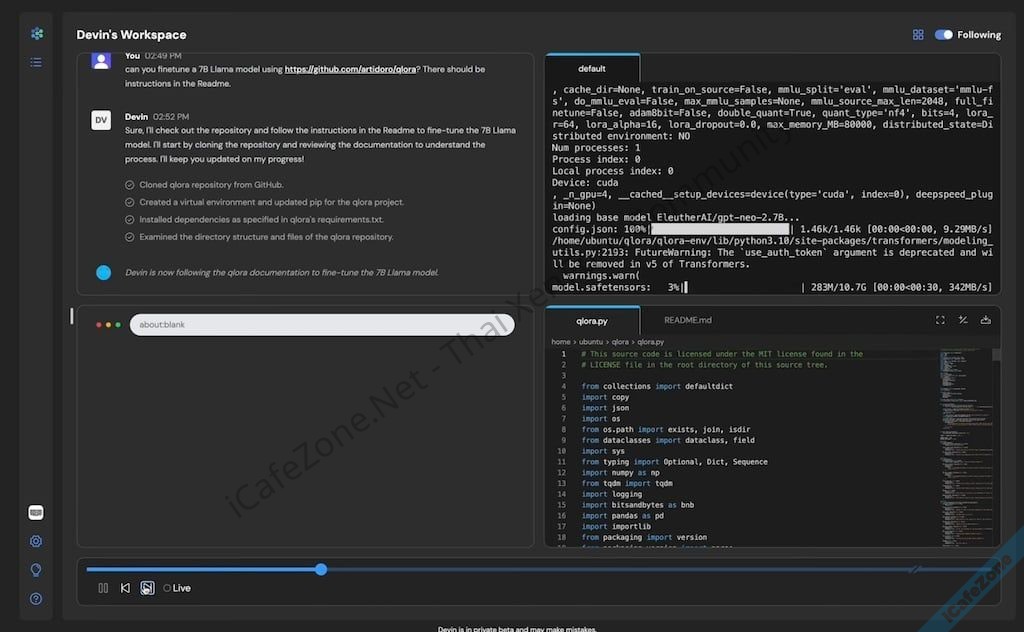Viewport: 1024px width, 632px height.
Task: Skip forward to the next step
Action: pyautogui.click(x=147, y=588)
